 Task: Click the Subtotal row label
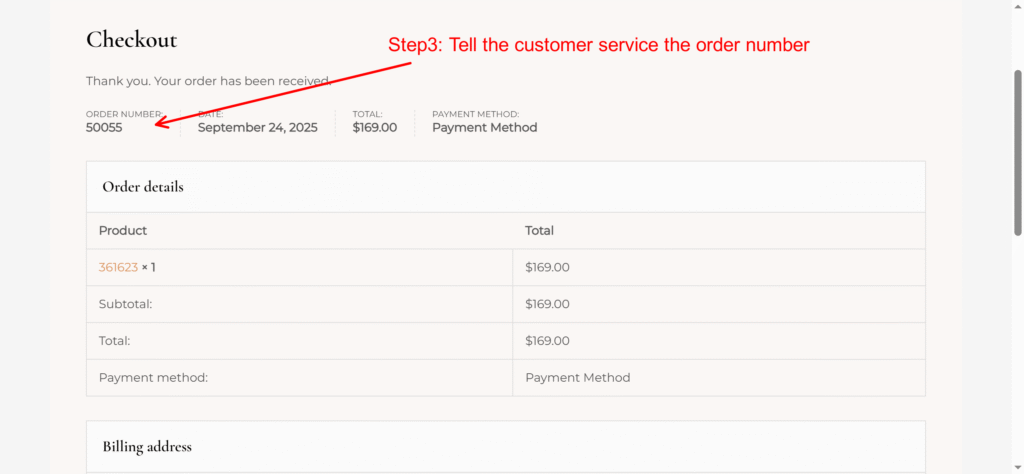click(125, 304)
